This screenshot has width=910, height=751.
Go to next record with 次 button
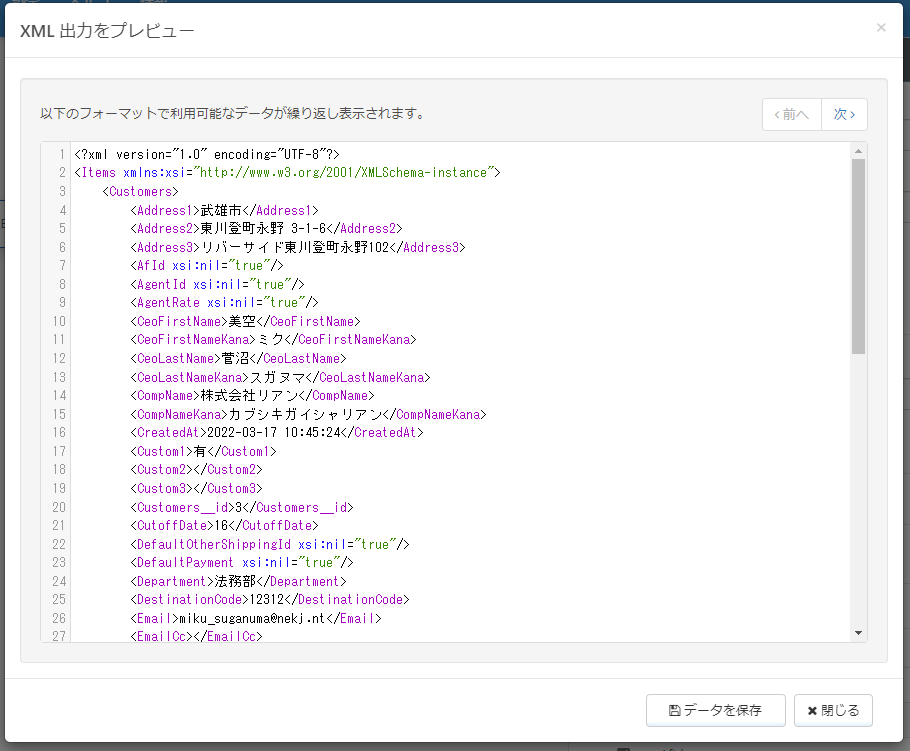(844, 114)
